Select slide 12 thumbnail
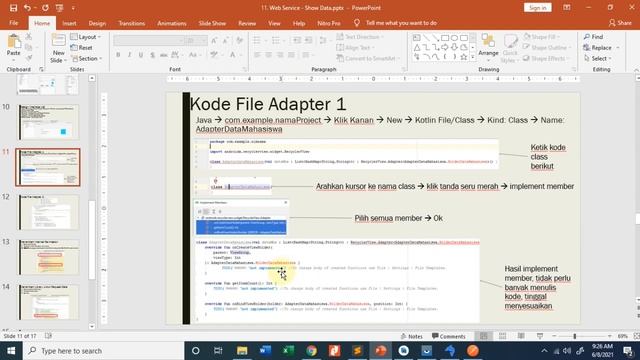640x360 pixels. click(48, 212)
